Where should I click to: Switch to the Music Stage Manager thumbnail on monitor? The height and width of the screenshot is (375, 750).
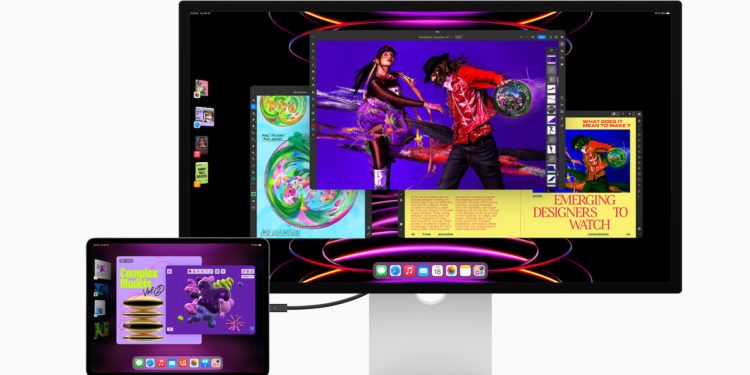click(x=200, y=146)
